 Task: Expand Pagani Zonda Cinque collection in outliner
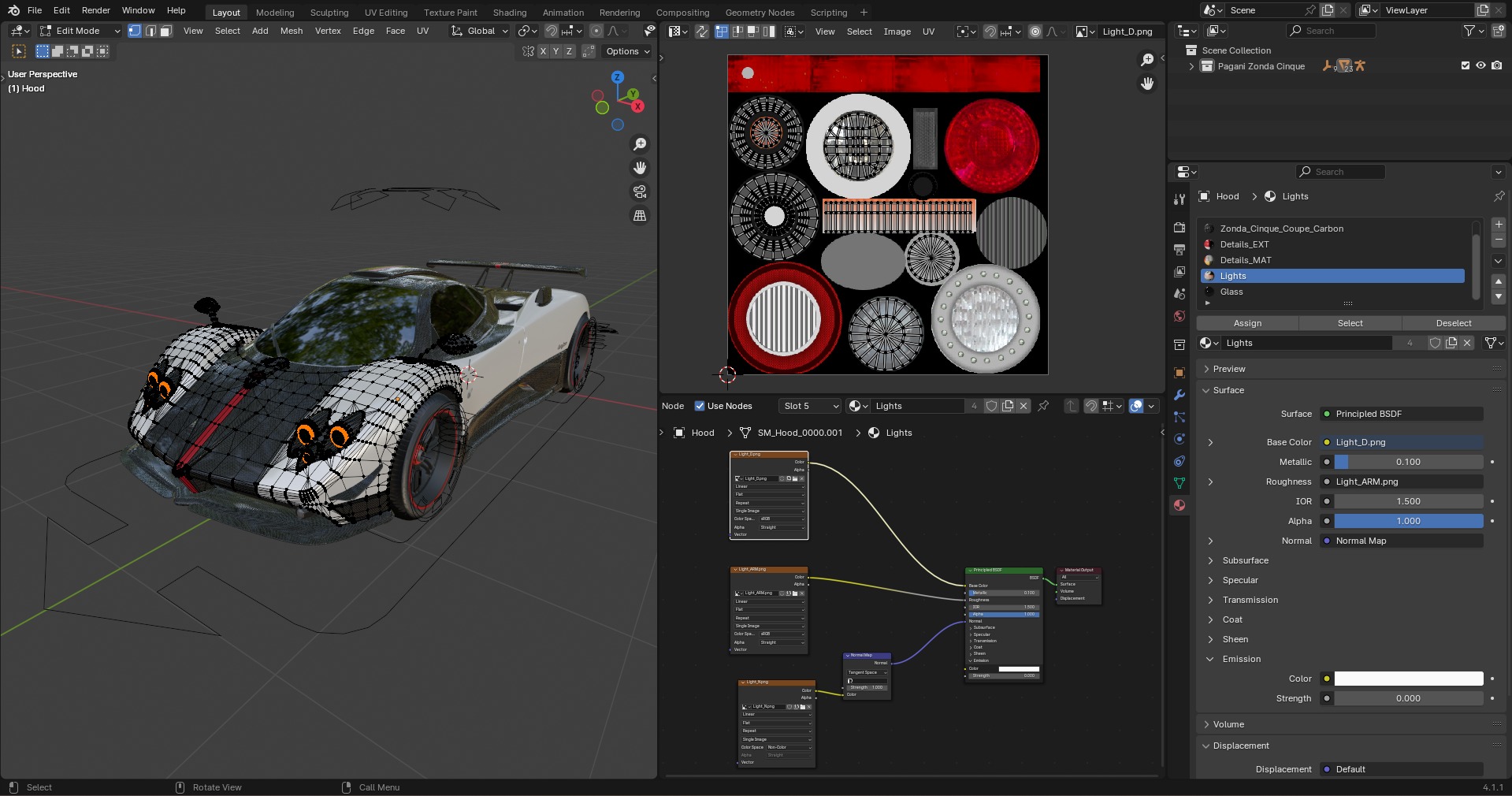pyautogui.click(x=1191, y=66)
